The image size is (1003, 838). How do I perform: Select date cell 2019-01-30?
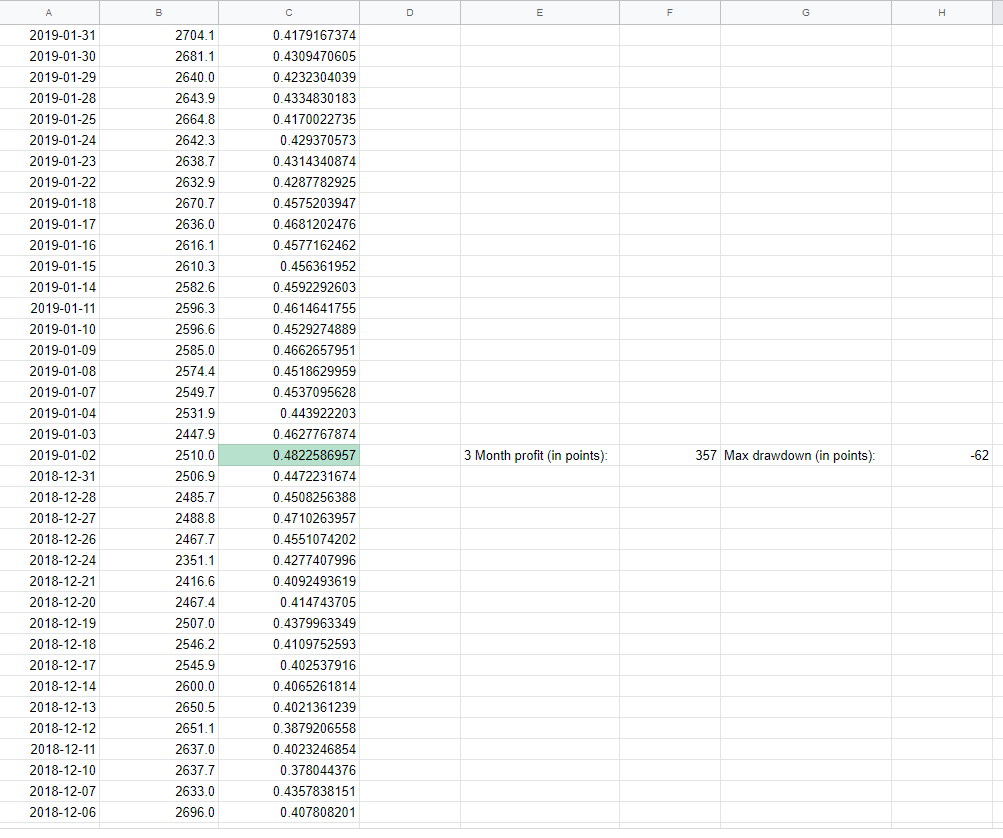pos(49,56)
